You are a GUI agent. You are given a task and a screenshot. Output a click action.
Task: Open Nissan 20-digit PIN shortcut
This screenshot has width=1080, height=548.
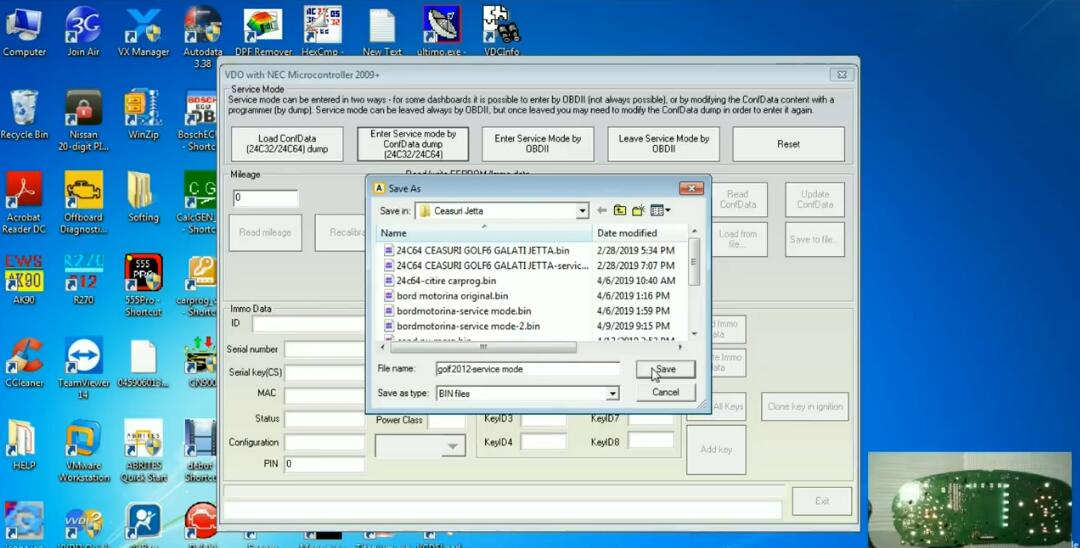83,120
